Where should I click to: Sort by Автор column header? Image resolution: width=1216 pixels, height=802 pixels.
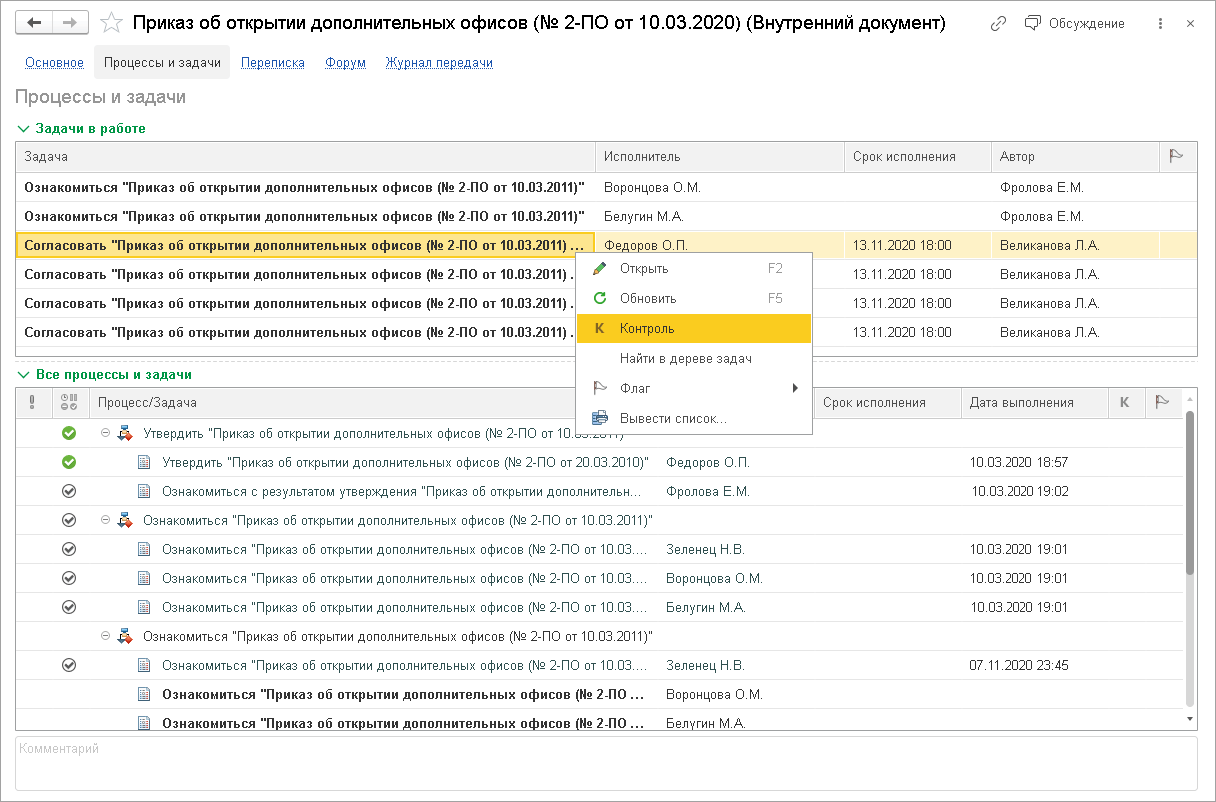point(1076,156)
